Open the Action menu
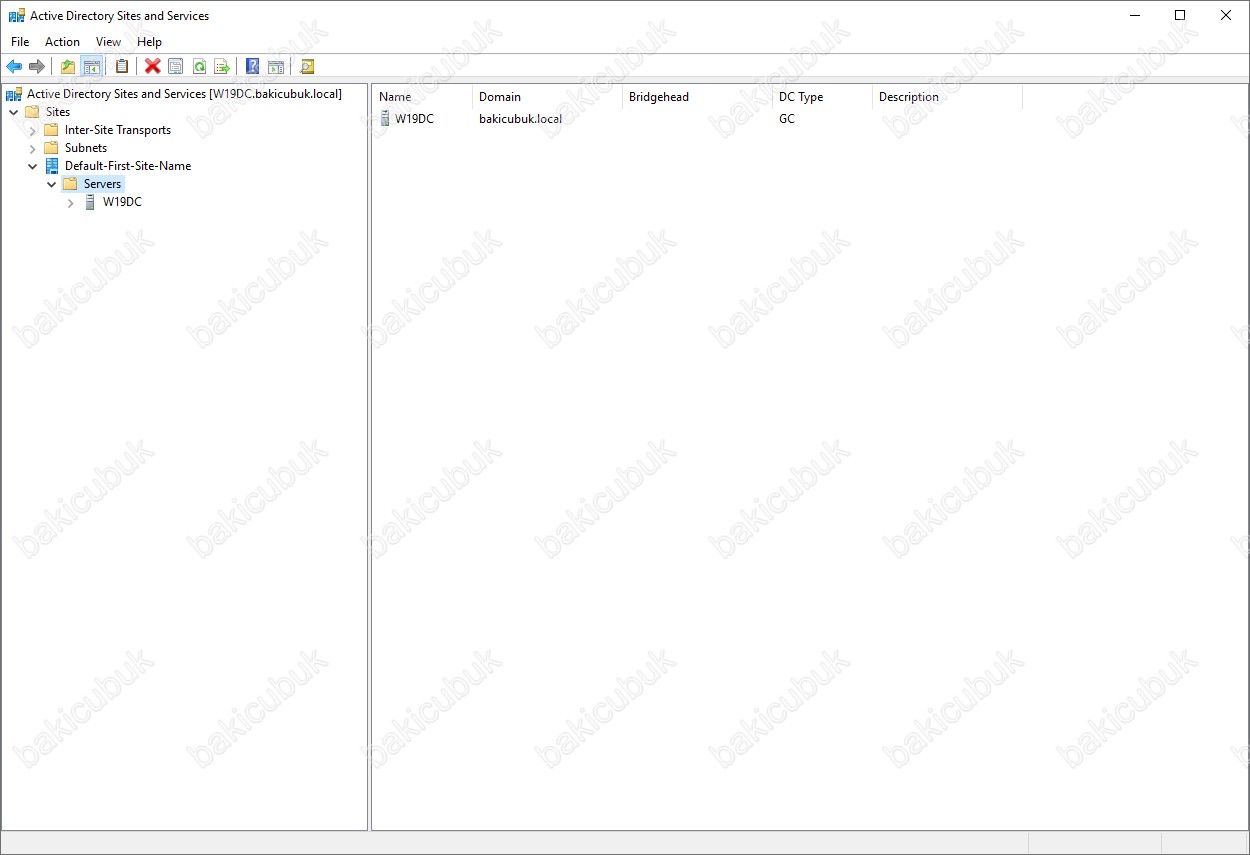This screenshot has width=1250, height=855. coord(62,42)
